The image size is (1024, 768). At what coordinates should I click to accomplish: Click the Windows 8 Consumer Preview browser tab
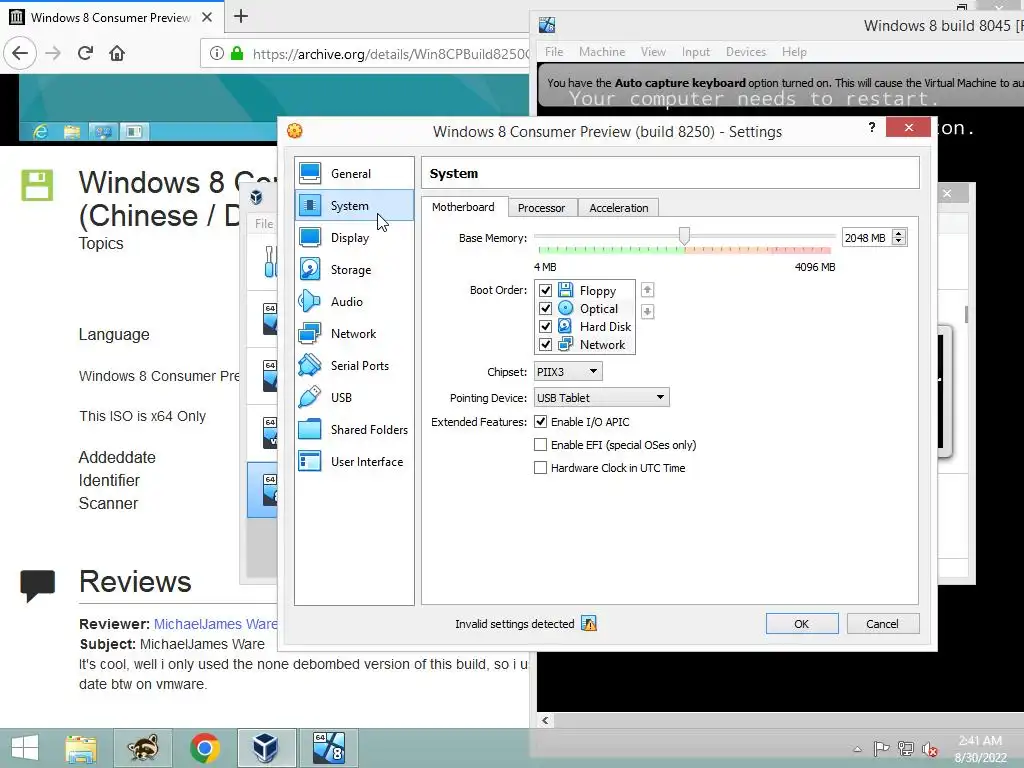[x=111, y=17]
